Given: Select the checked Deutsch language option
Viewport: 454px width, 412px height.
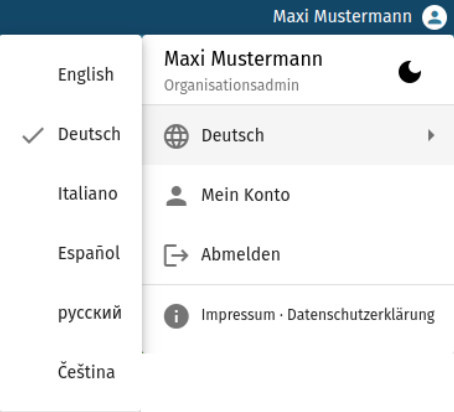Looking at the screenshot, I should coord(71,134).
